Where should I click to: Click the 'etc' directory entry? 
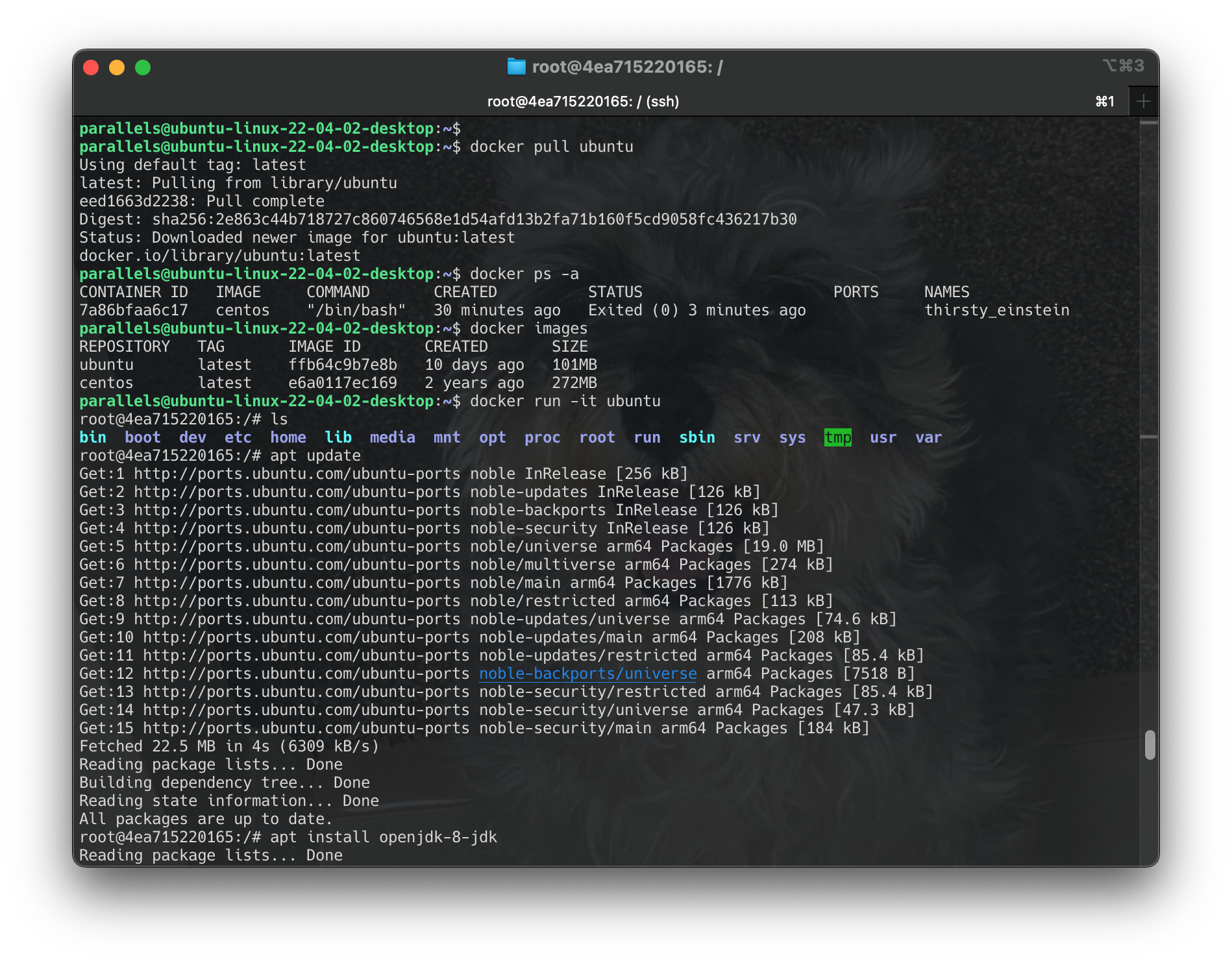tap(238, 437)
